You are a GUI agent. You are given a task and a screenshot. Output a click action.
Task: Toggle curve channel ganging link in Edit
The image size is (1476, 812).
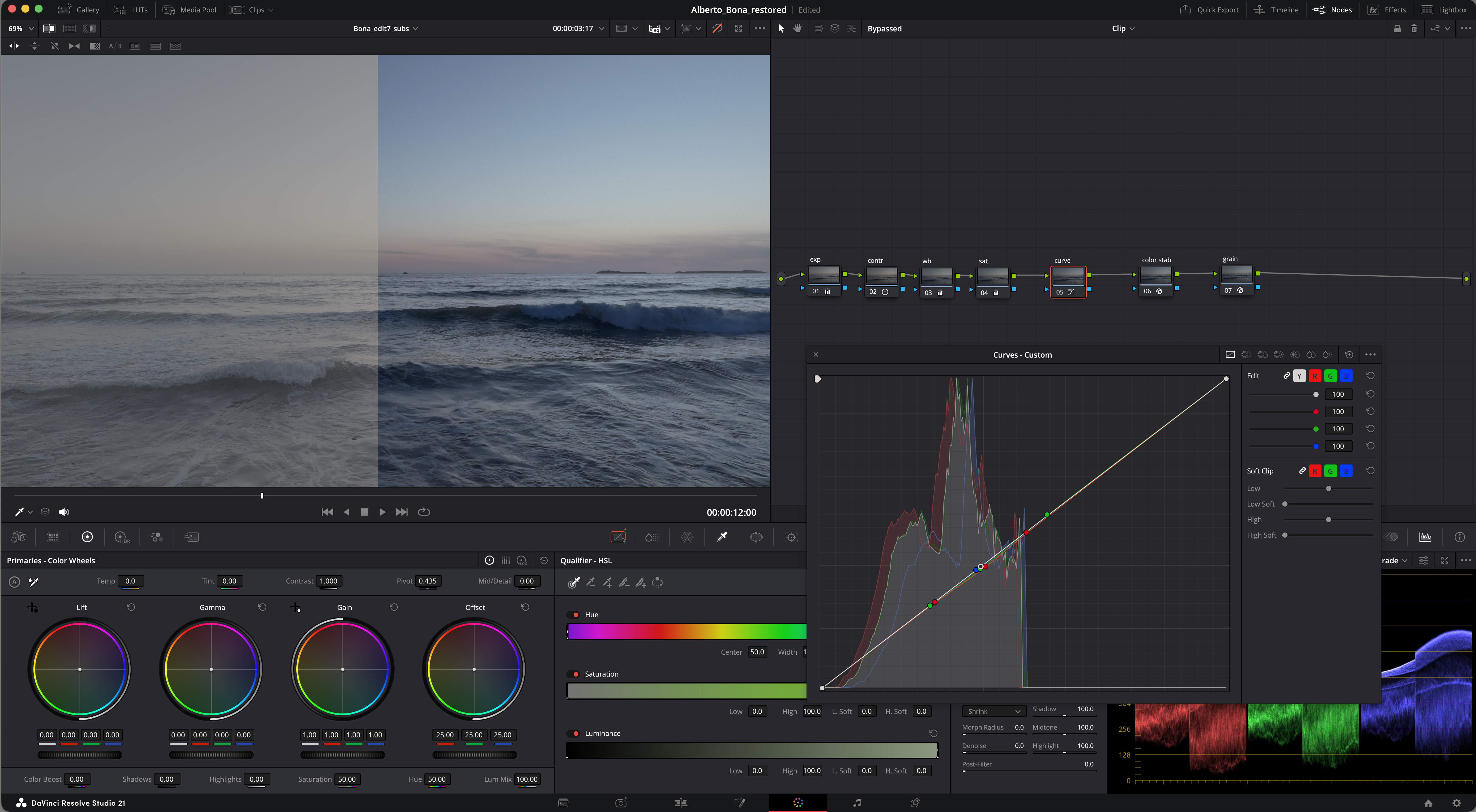[x=1287, y=376]
